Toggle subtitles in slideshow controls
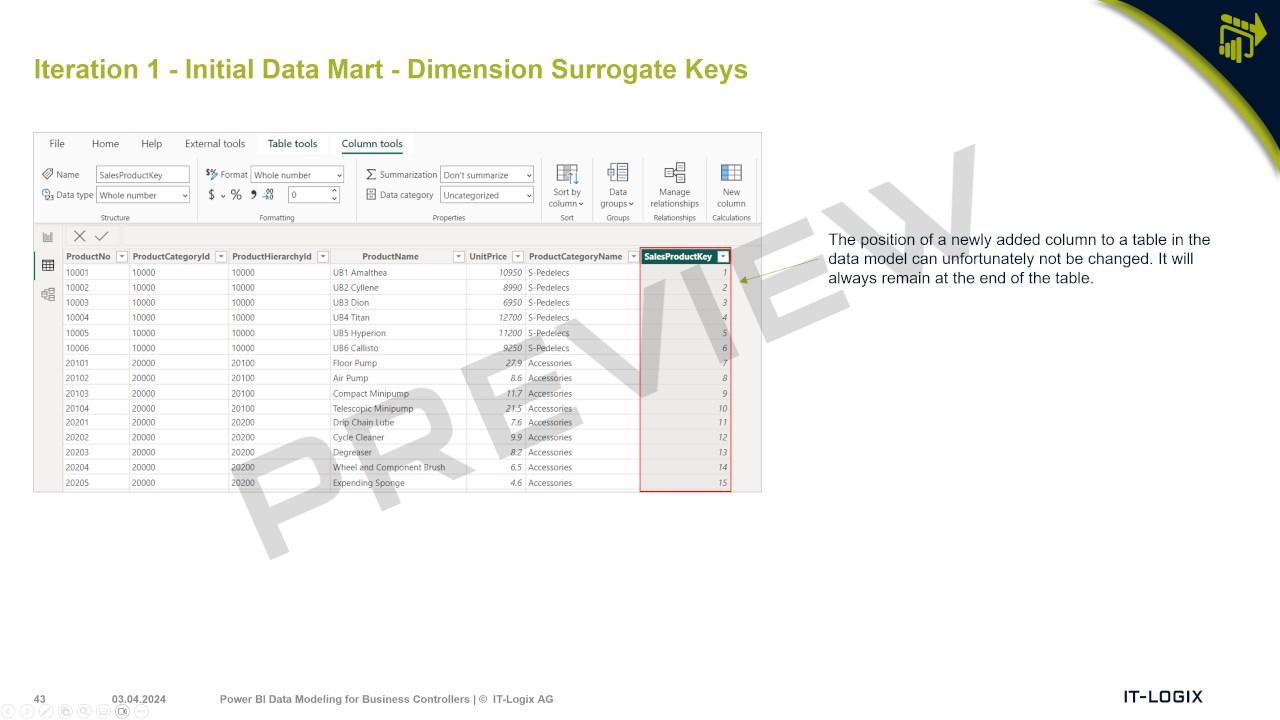Viewport: 1280px width, 720px height. click(x=104, y=711)
